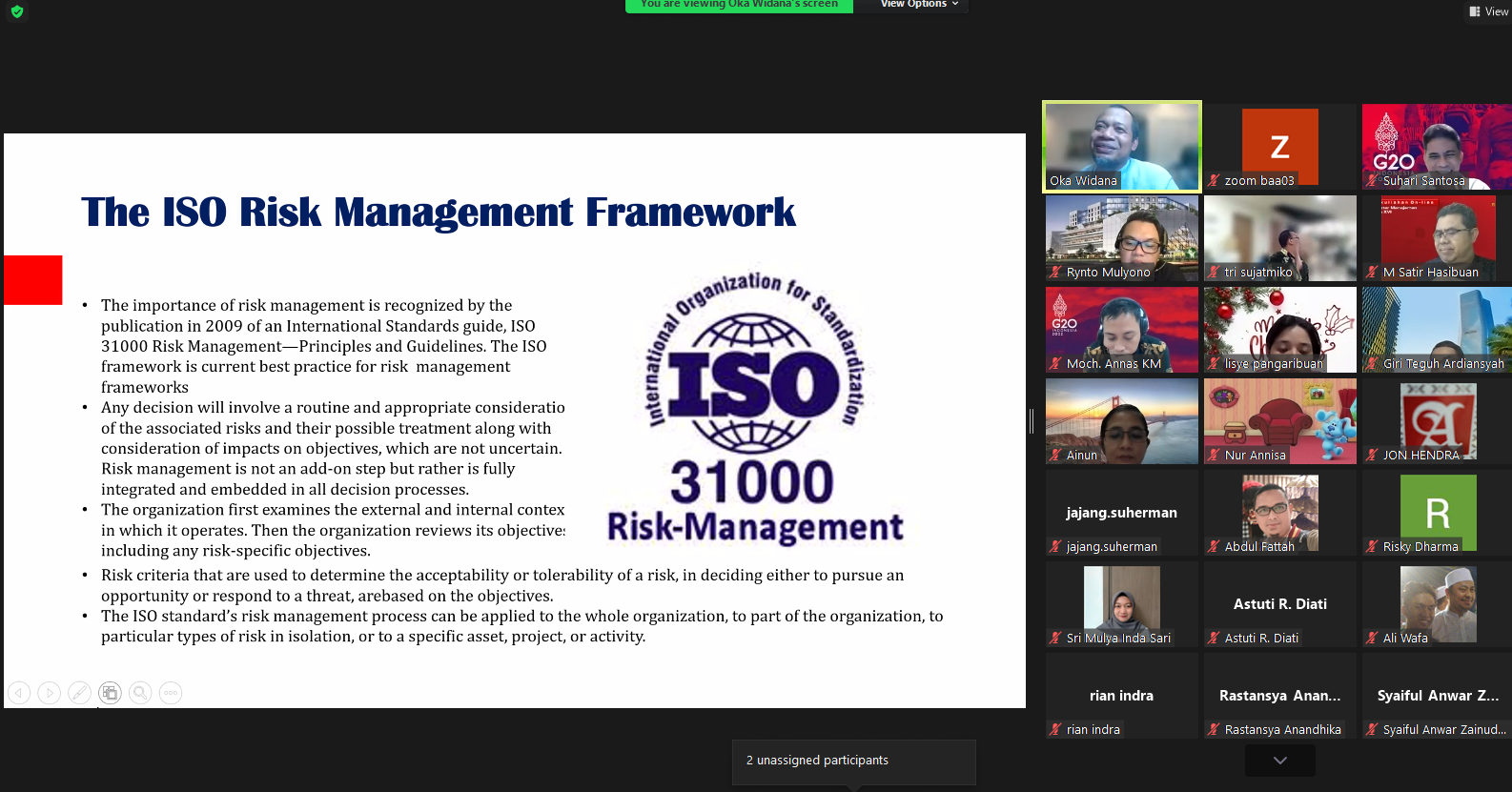Click the green encryption shield icon
The width and height of the screenshot is (1512, 792).
point(17,11)
